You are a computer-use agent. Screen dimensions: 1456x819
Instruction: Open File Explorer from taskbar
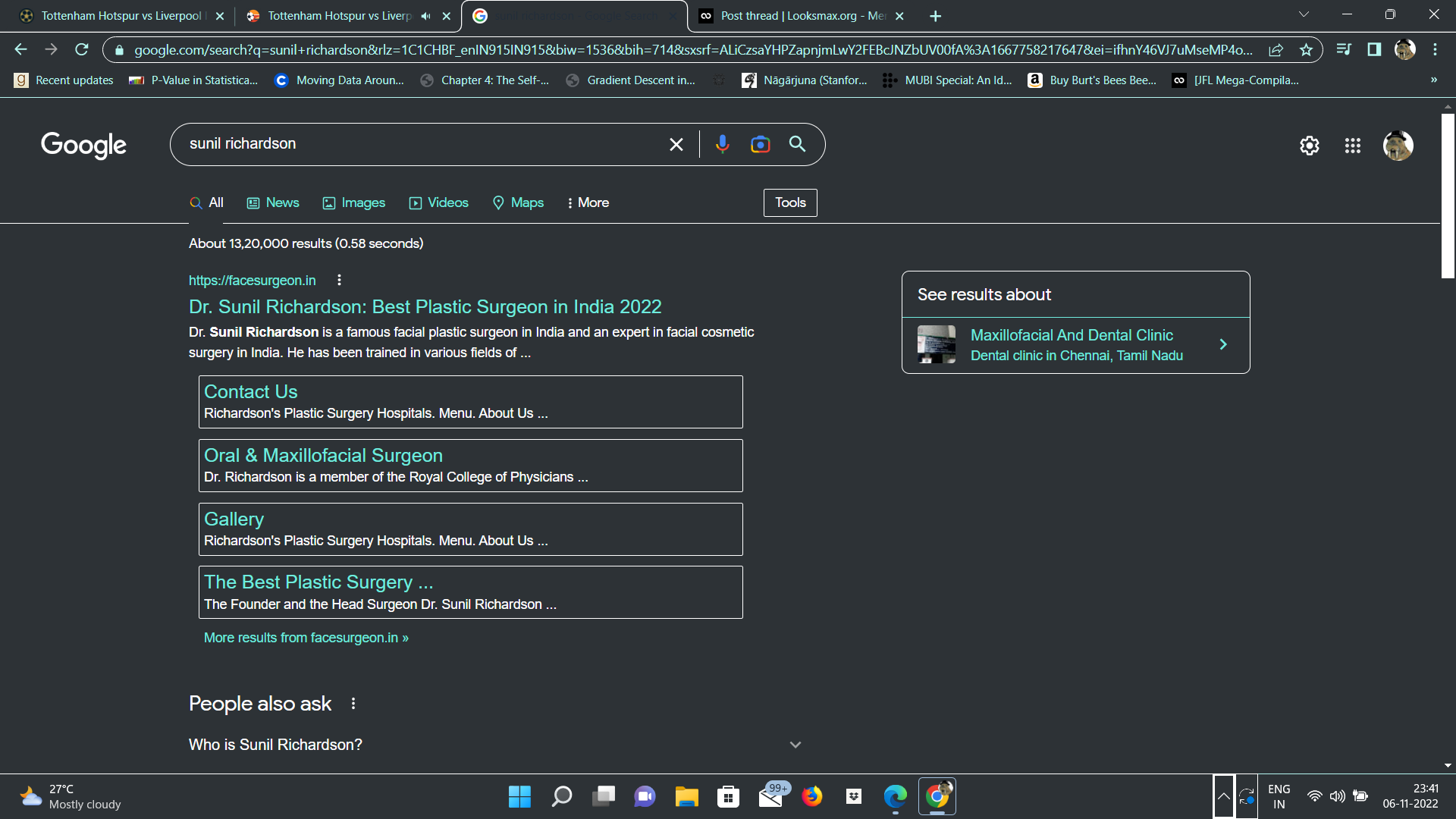pyautogui.click(x=687, y=796)
